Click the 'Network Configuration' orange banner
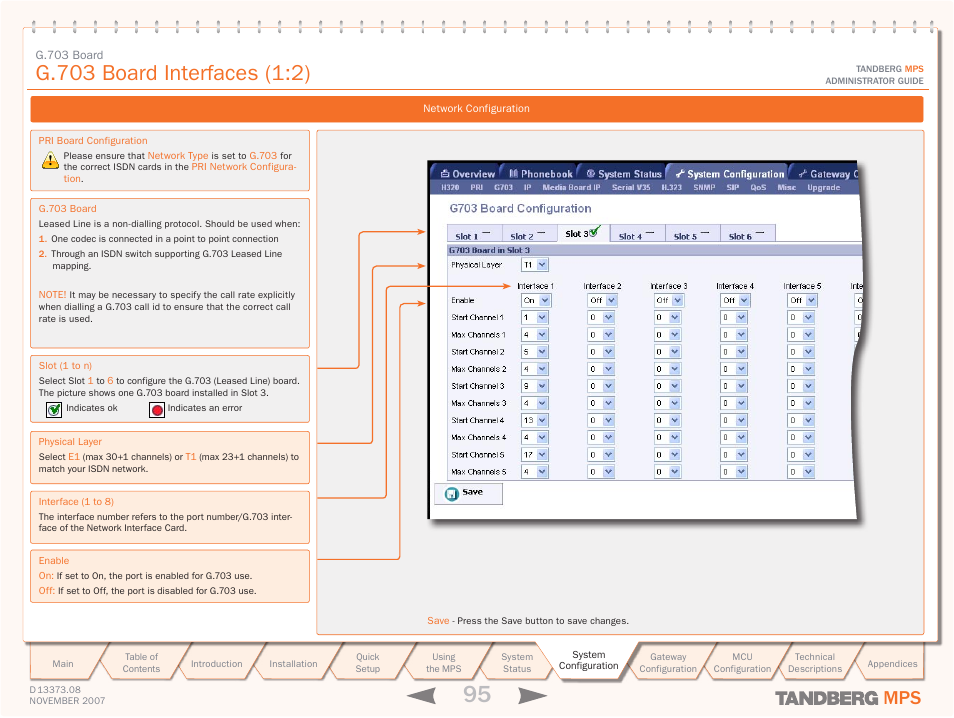Screen dimensions: 954x718 476,109
